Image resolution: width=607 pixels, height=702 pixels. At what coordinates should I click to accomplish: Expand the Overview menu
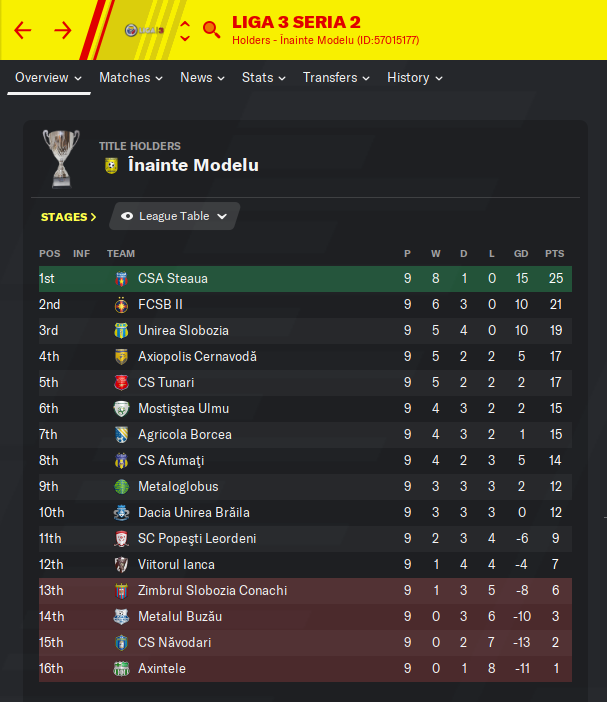tap(48, 78)
